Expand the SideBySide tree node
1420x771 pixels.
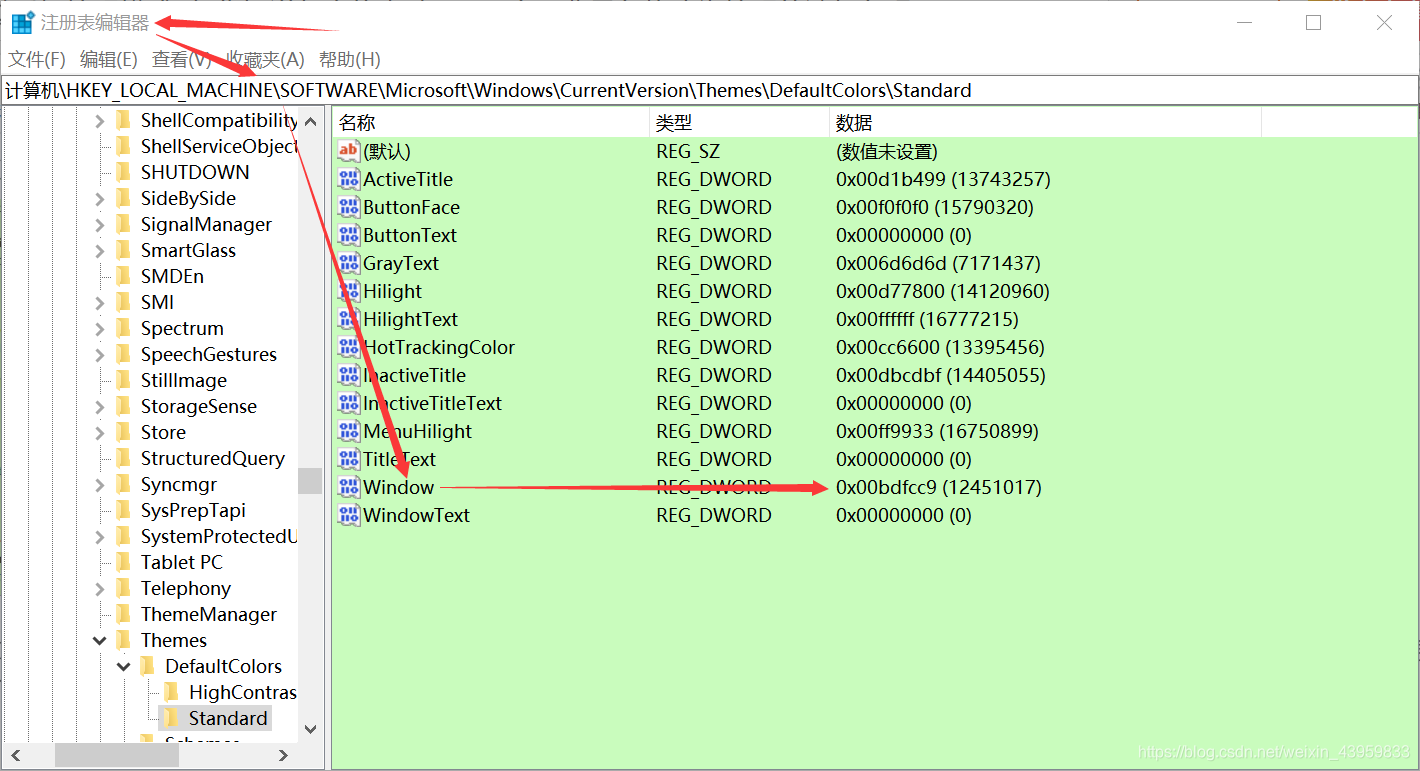pos(99,199)
